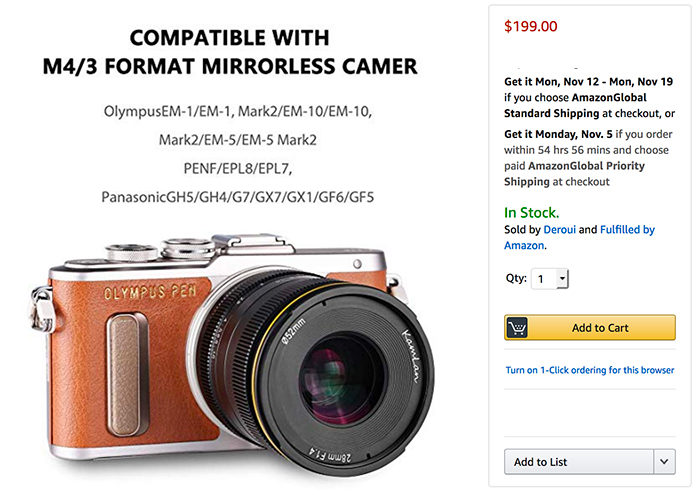Click the cart icon on Add to Cart
This screenshot has width=700, height=495.
pos(518,328)
